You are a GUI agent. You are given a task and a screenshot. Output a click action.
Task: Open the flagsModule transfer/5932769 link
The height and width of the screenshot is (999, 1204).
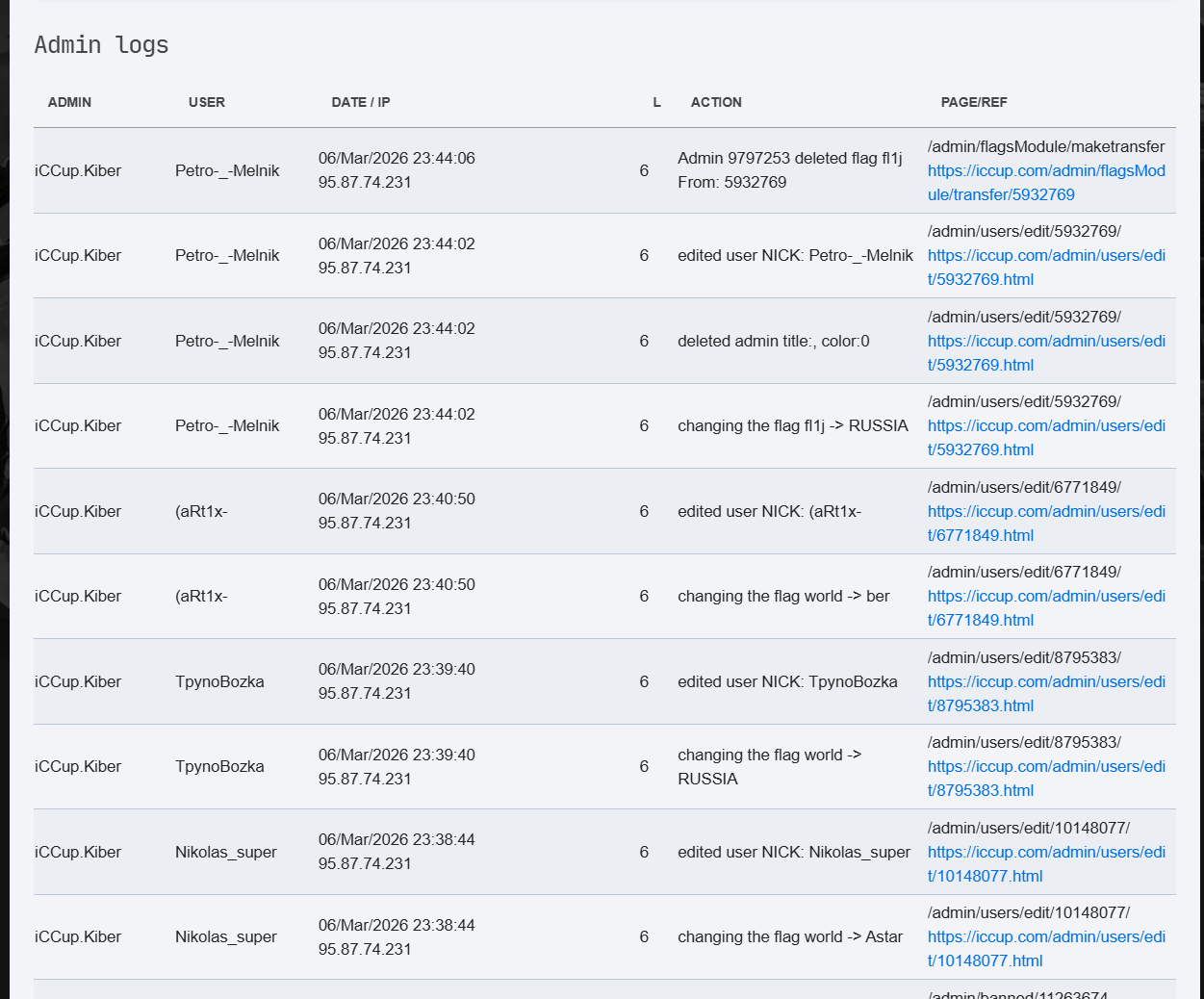(1046, 171)
